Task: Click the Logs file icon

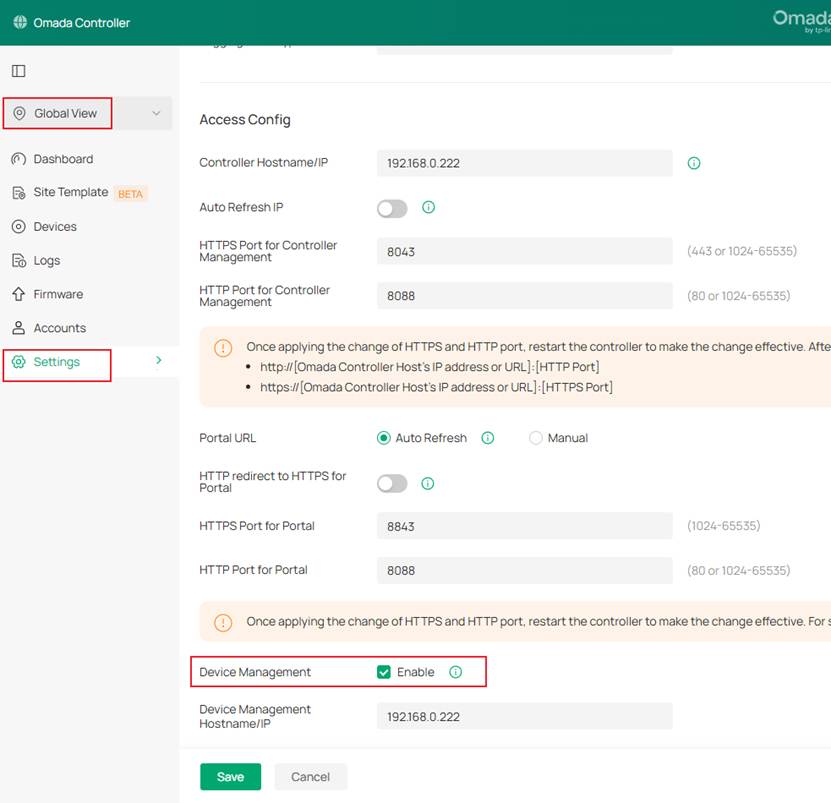Action: click(19, 260)
